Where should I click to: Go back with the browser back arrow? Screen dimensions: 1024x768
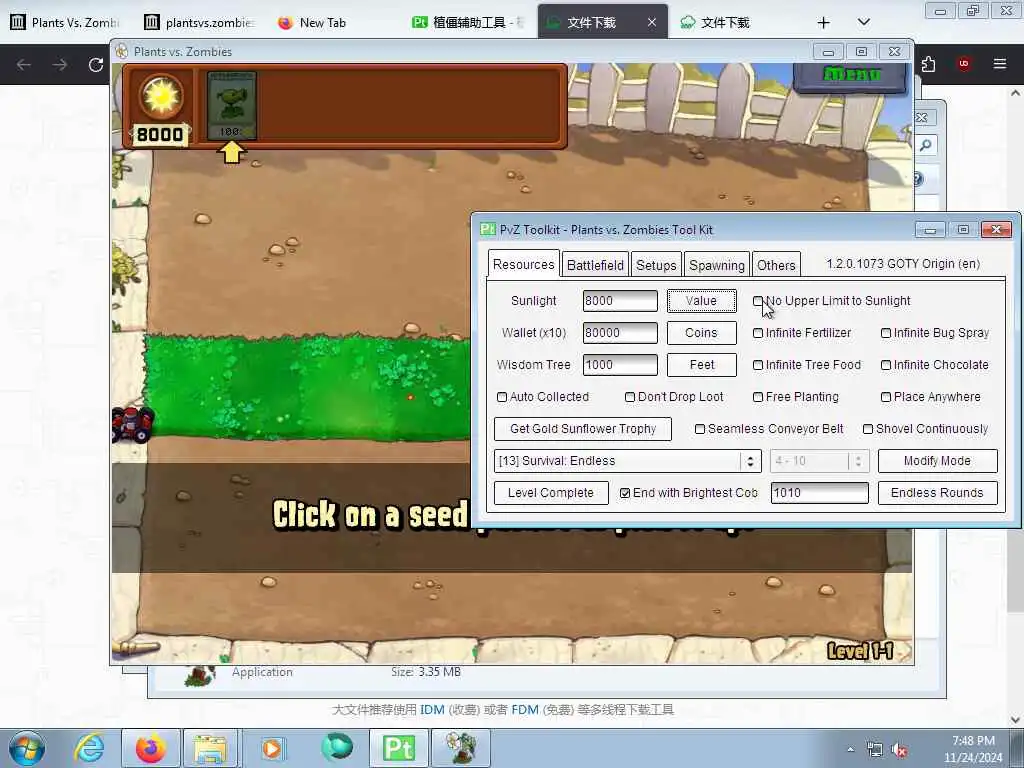tap(24, 64)
